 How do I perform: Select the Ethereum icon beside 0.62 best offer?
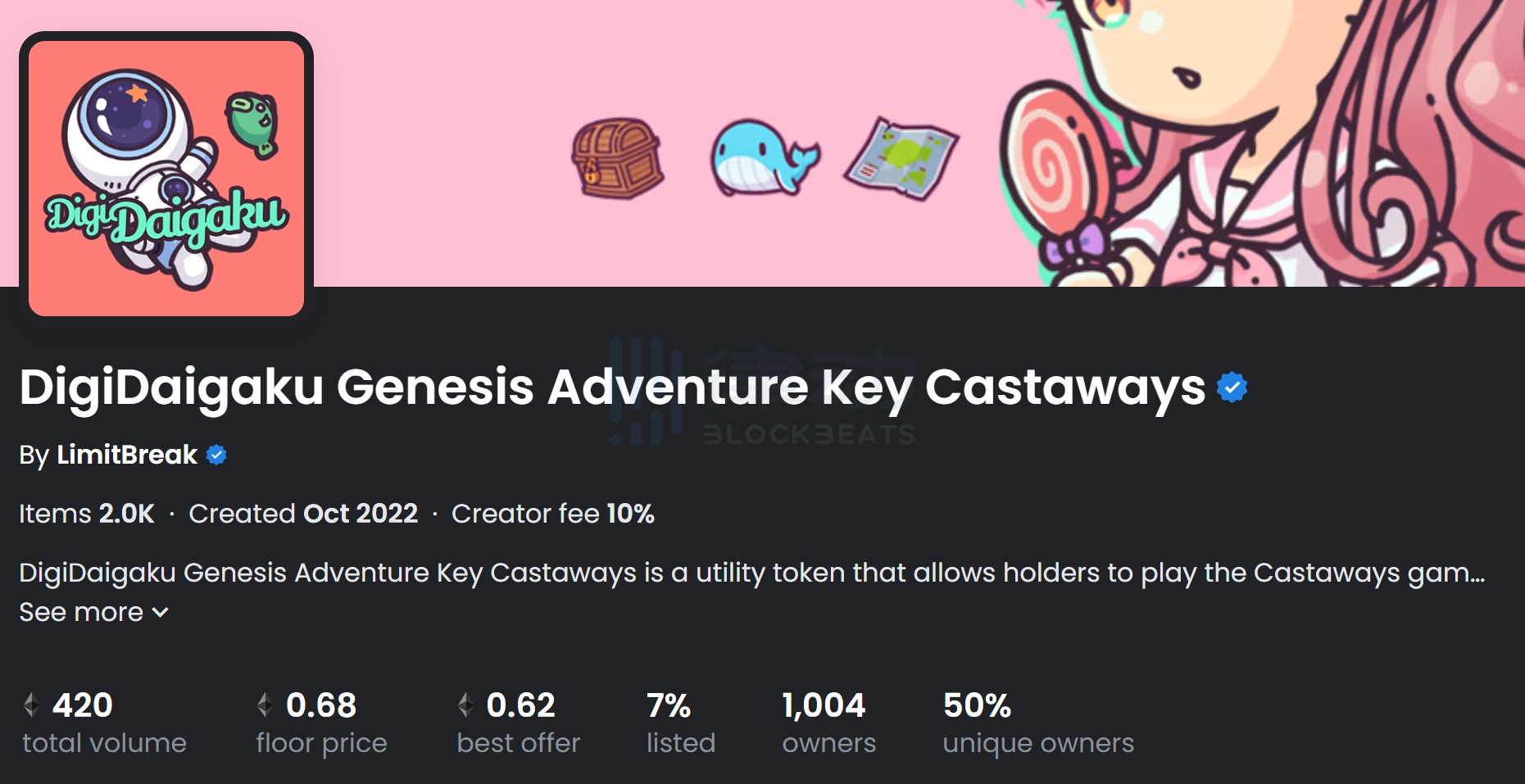tap(465, 705)
